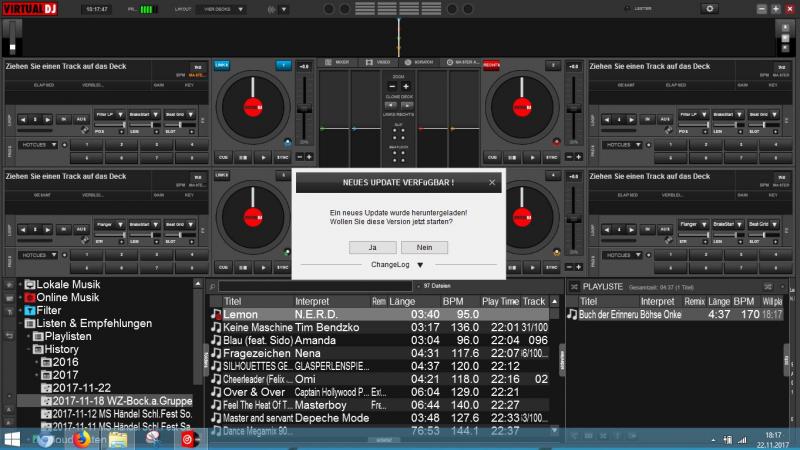Open the layout dropdown Vier Decks

click(222, 9)
